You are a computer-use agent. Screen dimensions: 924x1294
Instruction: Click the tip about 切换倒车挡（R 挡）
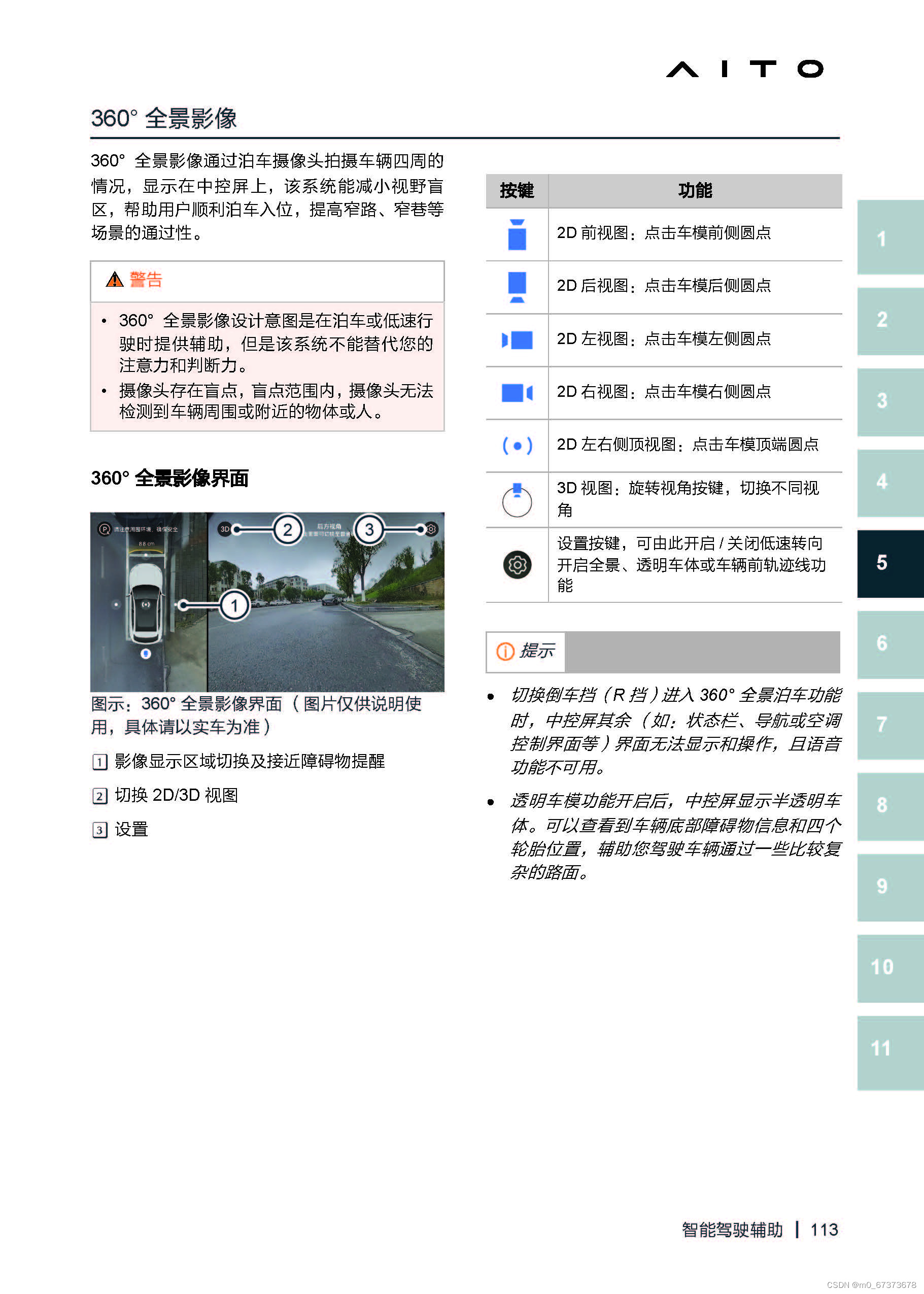tap(675, 732)
